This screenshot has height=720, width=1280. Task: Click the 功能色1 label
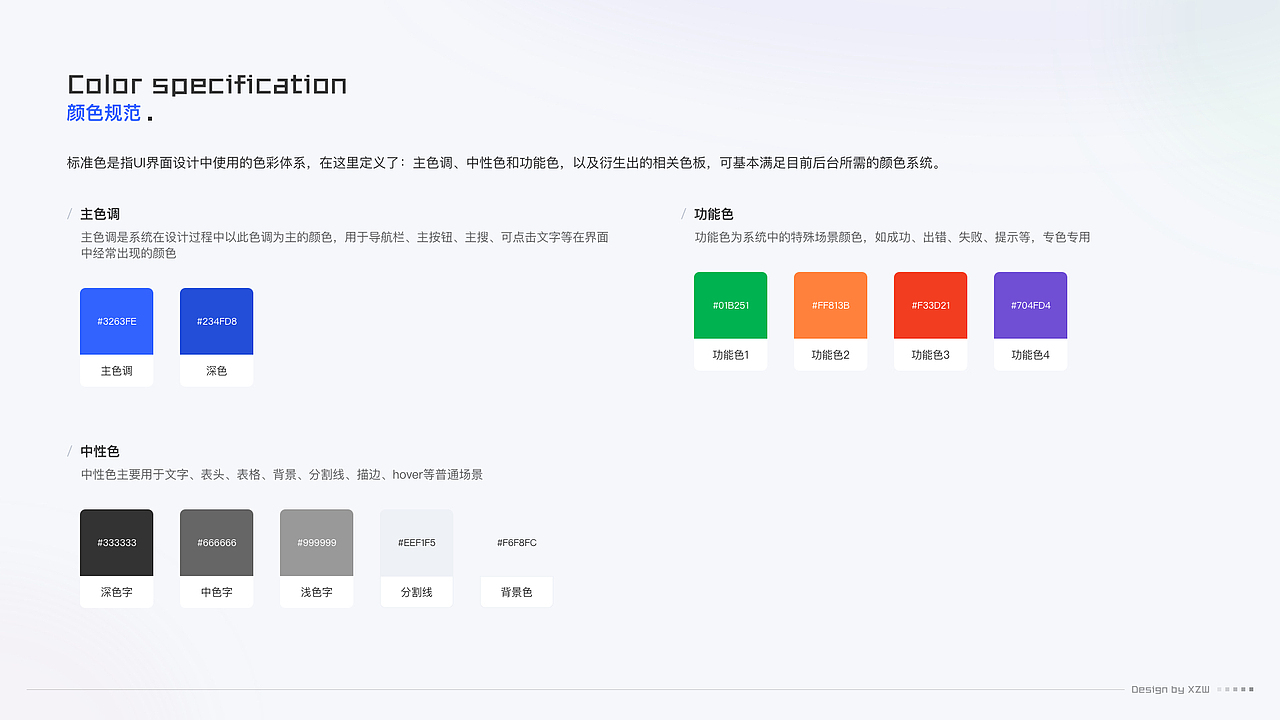point(730,355)
